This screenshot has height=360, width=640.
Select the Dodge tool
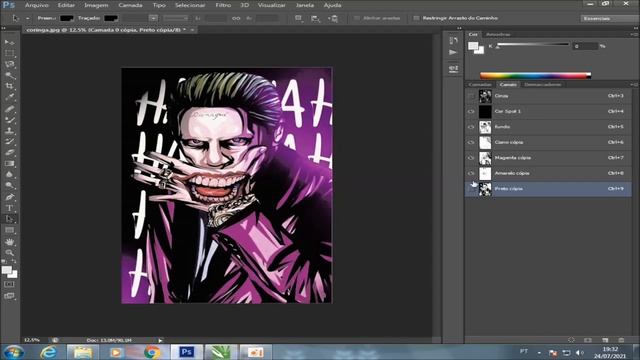click(9, 186)
